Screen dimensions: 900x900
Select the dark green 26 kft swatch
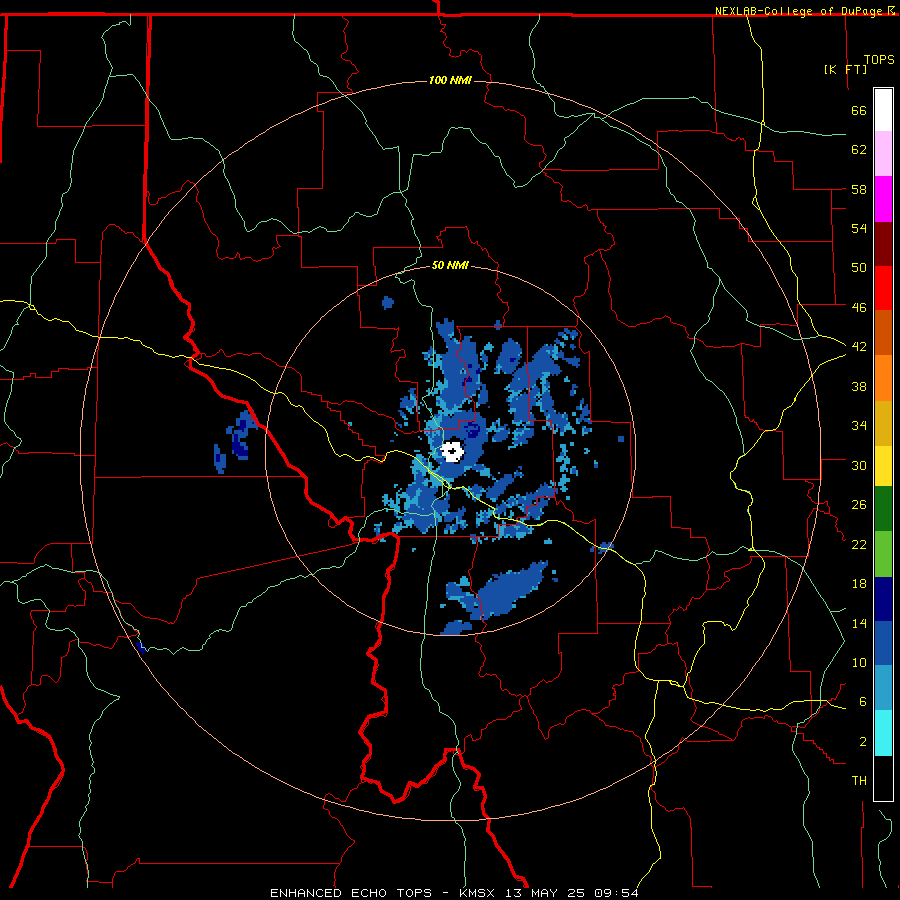pos(883,509)
